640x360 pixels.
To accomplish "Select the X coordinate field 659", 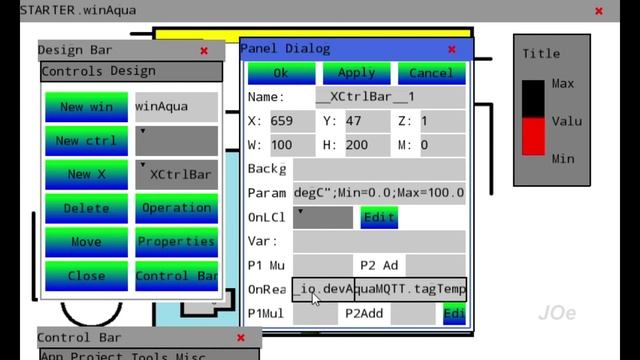I will (292, 121).
